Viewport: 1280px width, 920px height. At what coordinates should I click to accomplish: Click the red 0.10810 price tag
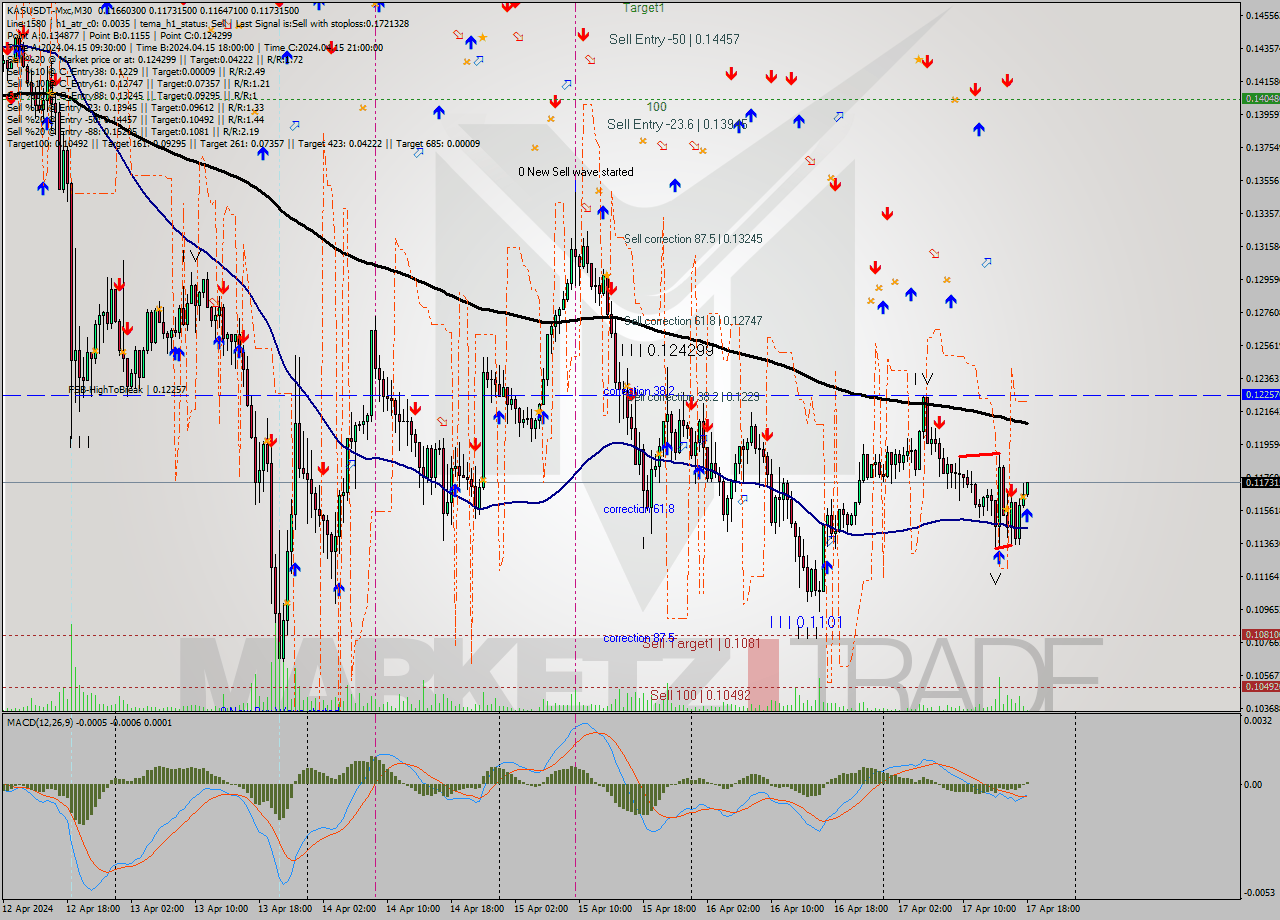1259,634
